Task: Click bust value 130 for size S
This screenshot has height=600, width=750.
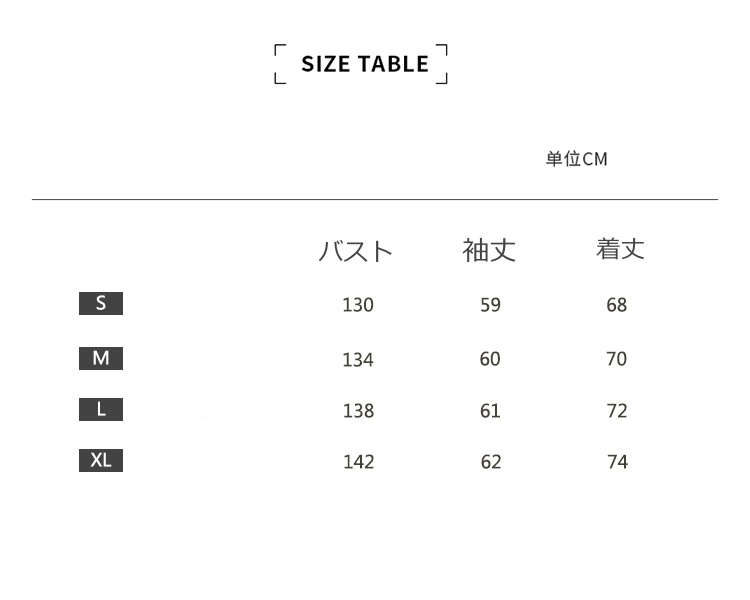Action: 358,305
